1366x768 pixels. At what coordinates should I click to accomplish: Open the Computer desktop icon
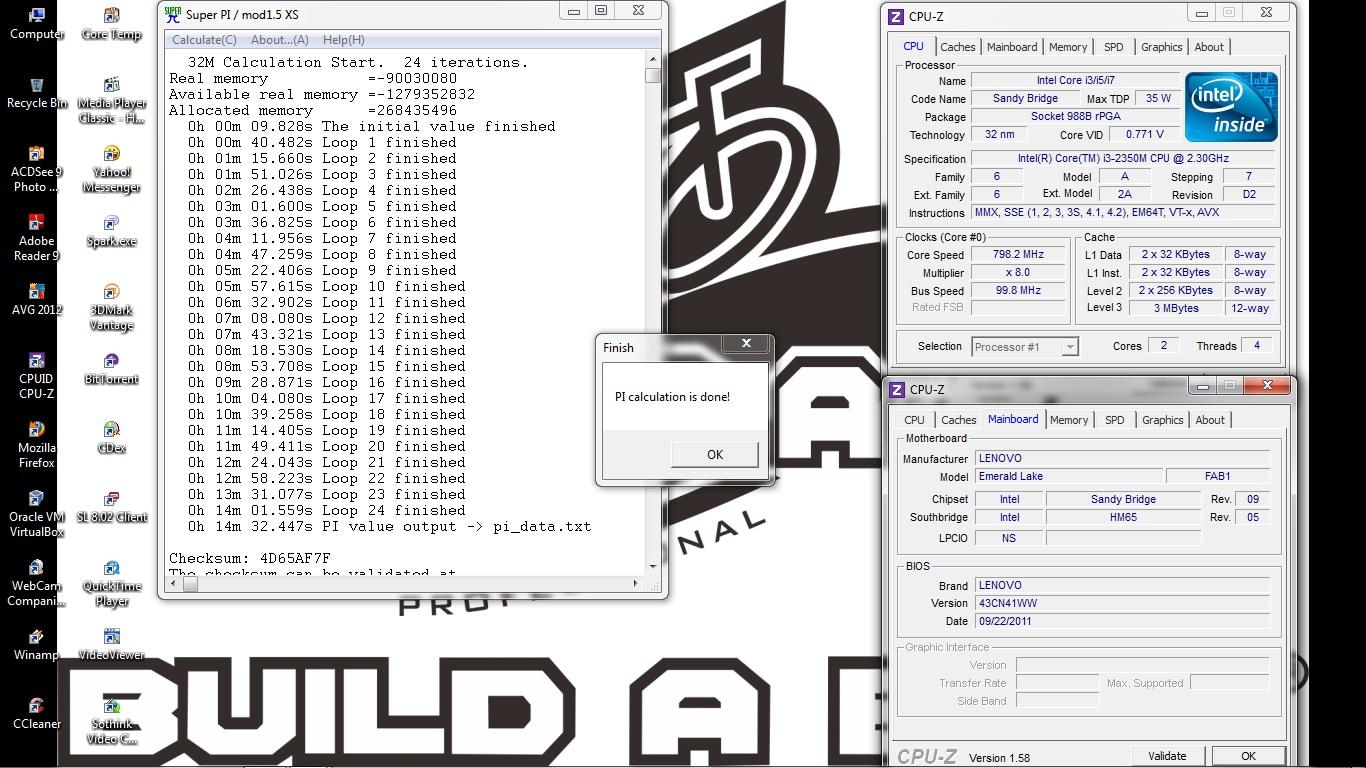pyautogui.click(x=36, y=23)
